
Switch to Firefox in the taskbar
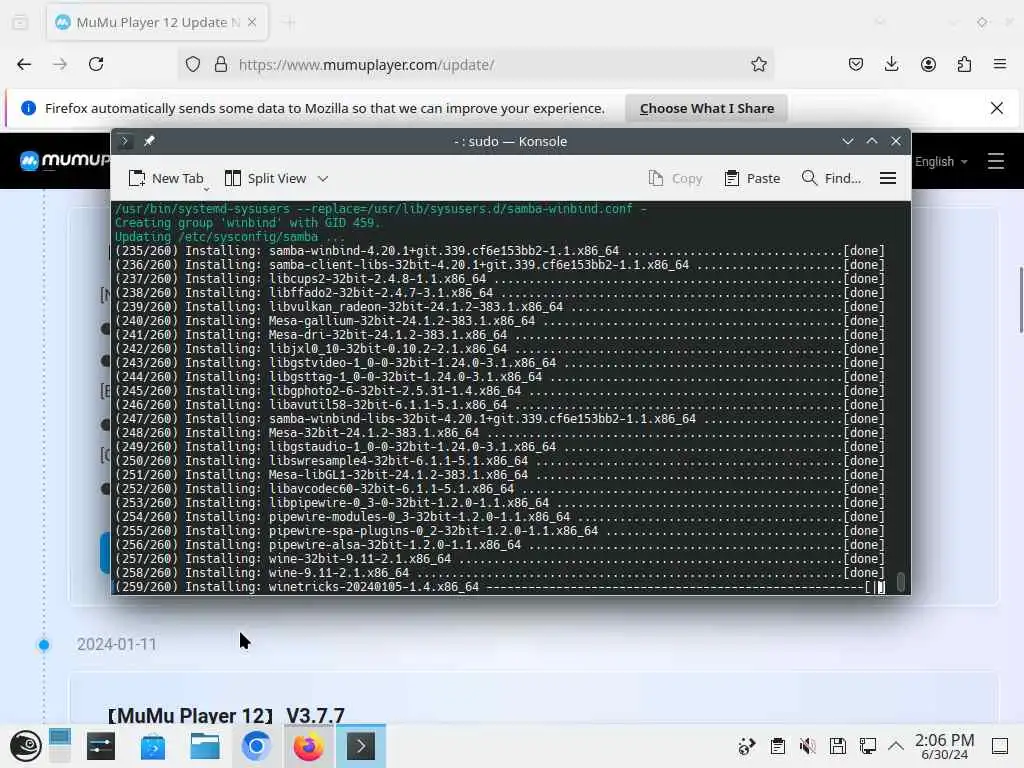pos(308,746)
